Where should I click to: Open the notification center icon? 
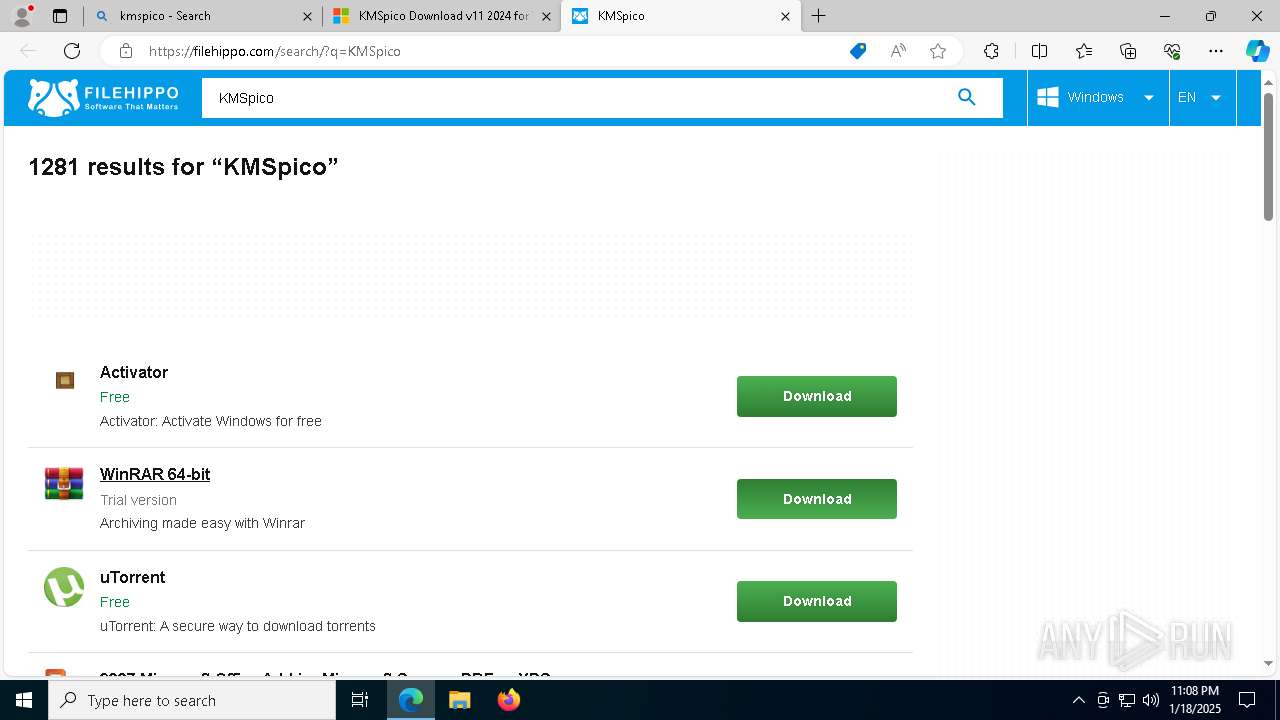(1247, 700)
